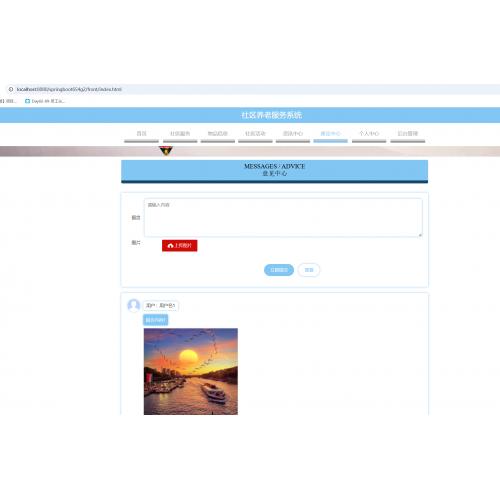This screenshot has width=500, height=500.
Task: Select the highlighted 留言中心 tab
Action: point(330,134)
